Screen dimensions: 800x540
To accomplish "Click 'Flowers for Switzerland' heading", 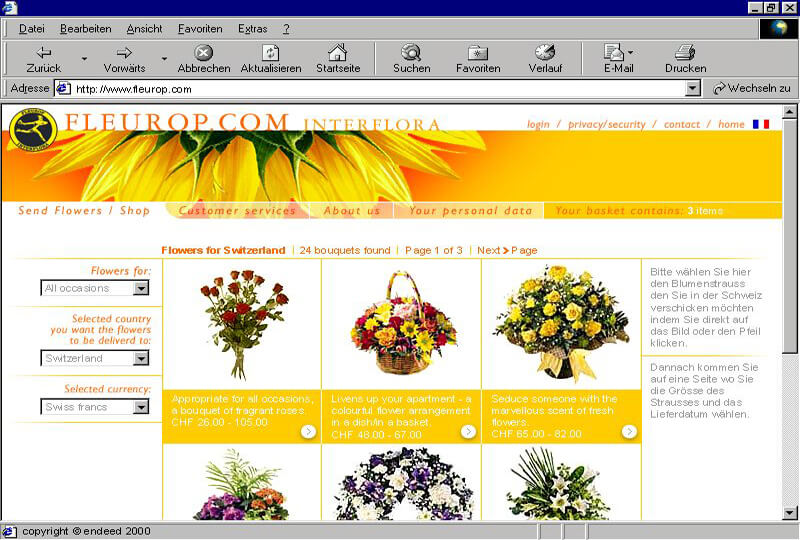I will 223,250.
